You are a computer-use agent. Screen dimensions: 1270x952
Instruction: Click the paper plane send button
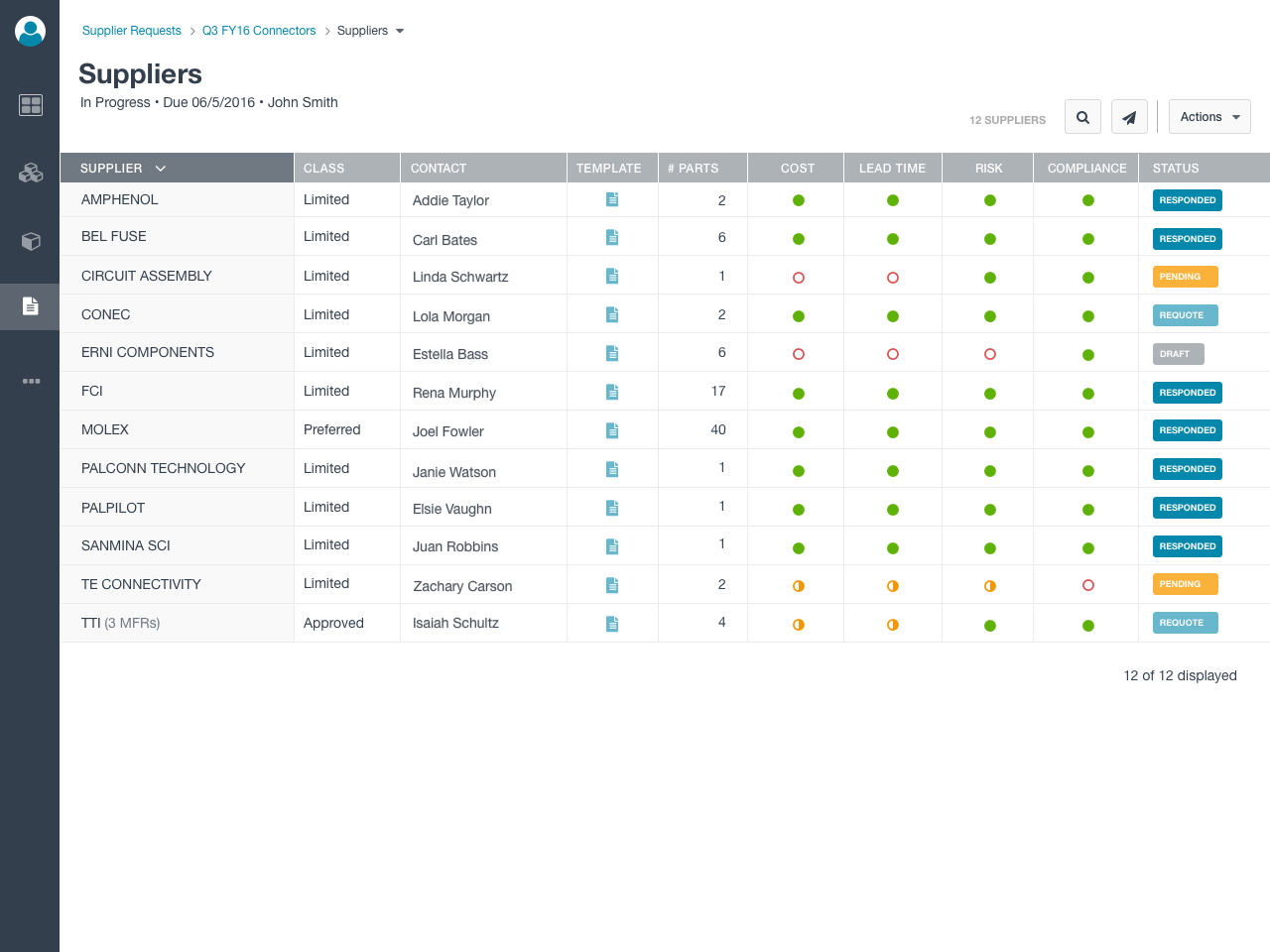(x=1129, y=117)
